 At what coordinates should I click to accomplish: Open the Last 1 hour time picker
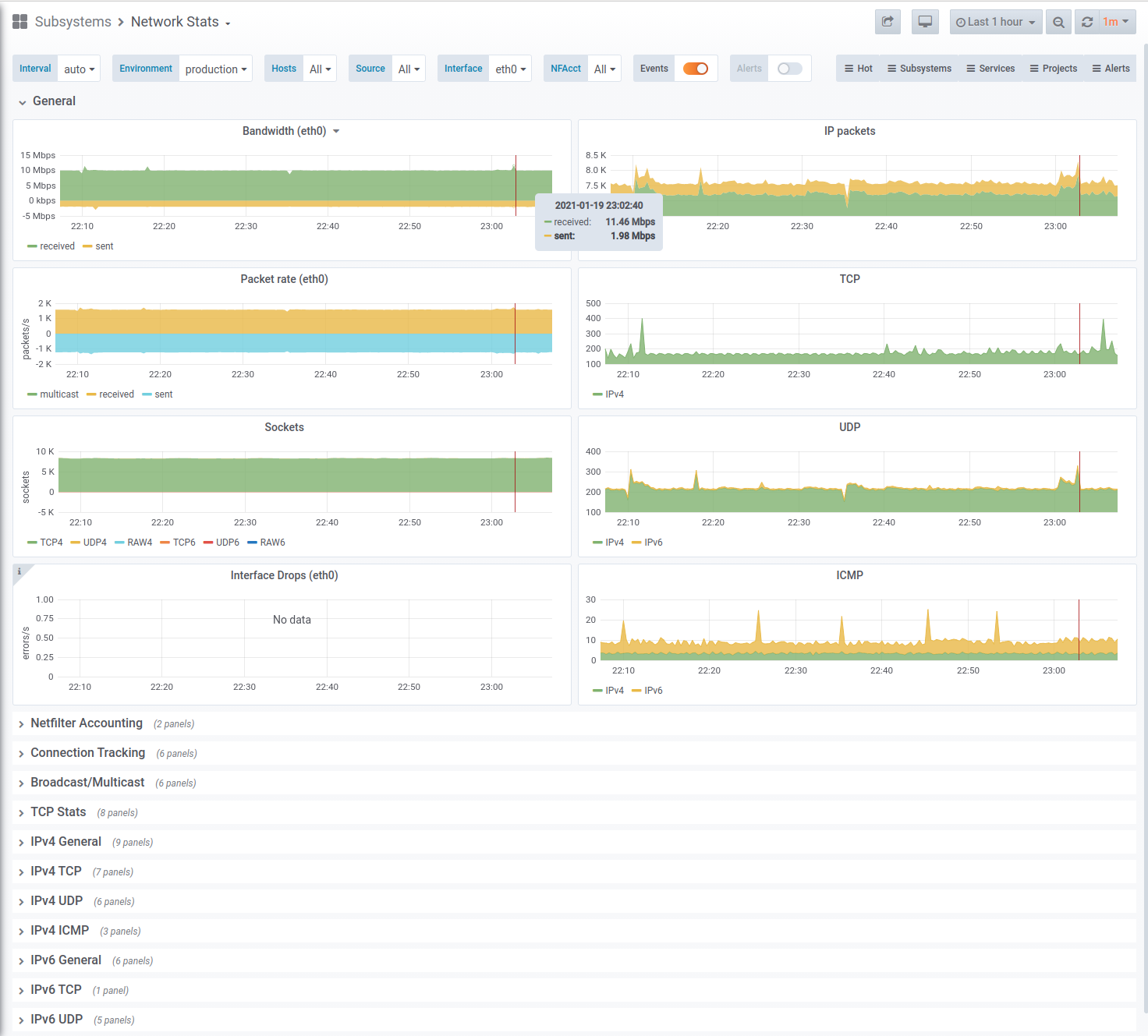pyautogui.click(x=996, y=22)
